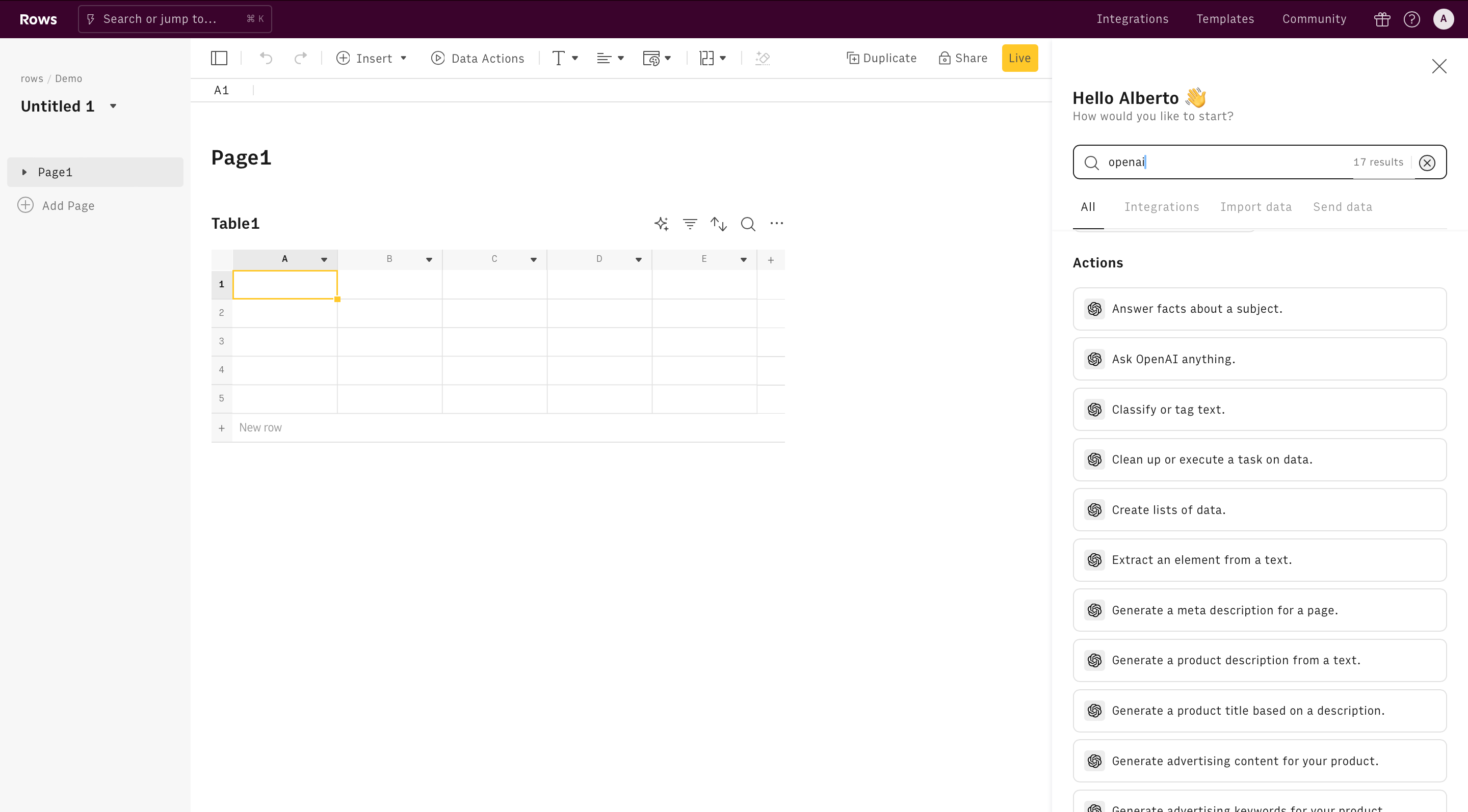Toggle the Live publish button
This screenshot has height=812, width=1468.
tap(1020, 58)
